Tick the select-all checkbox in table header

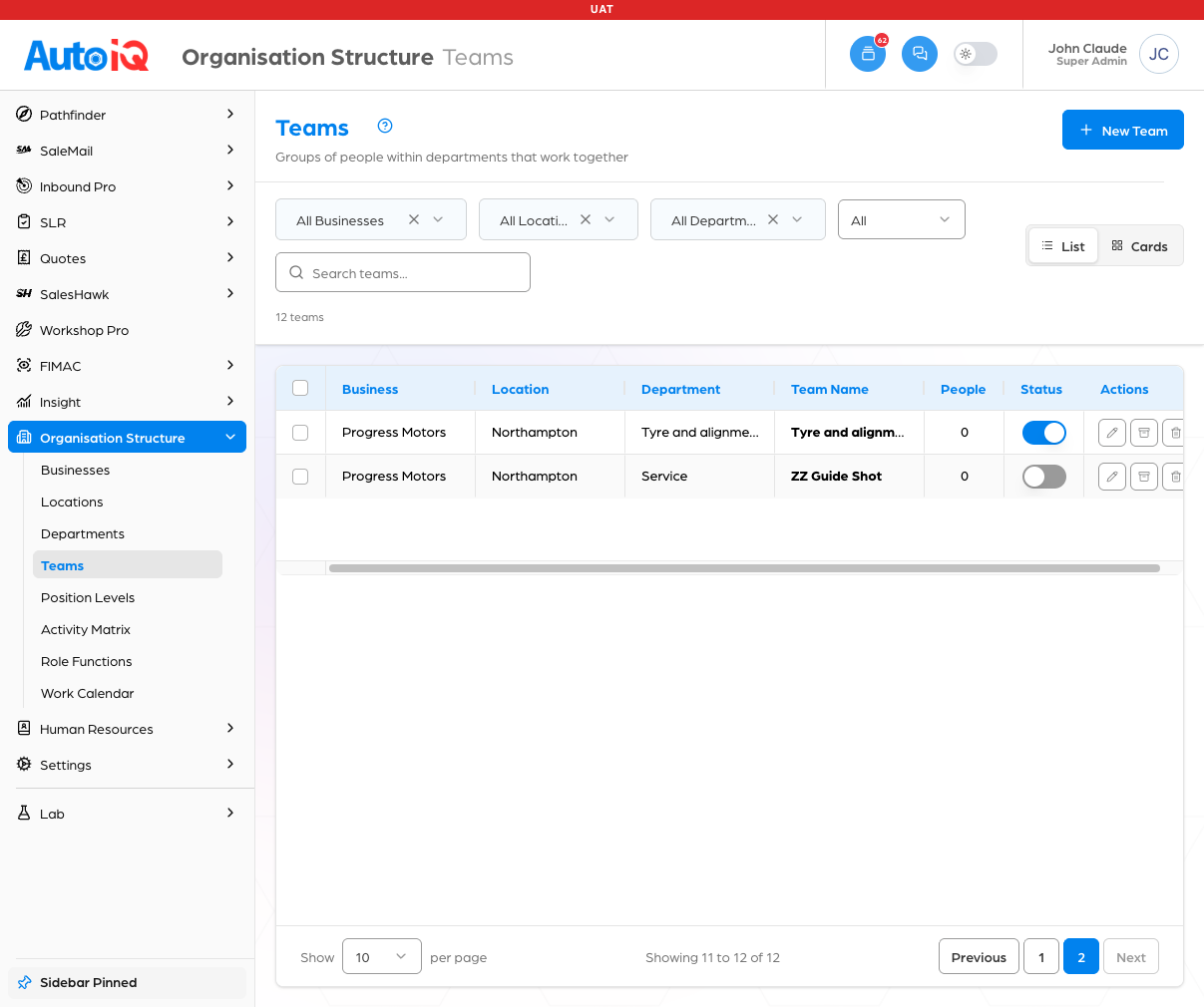300,388
